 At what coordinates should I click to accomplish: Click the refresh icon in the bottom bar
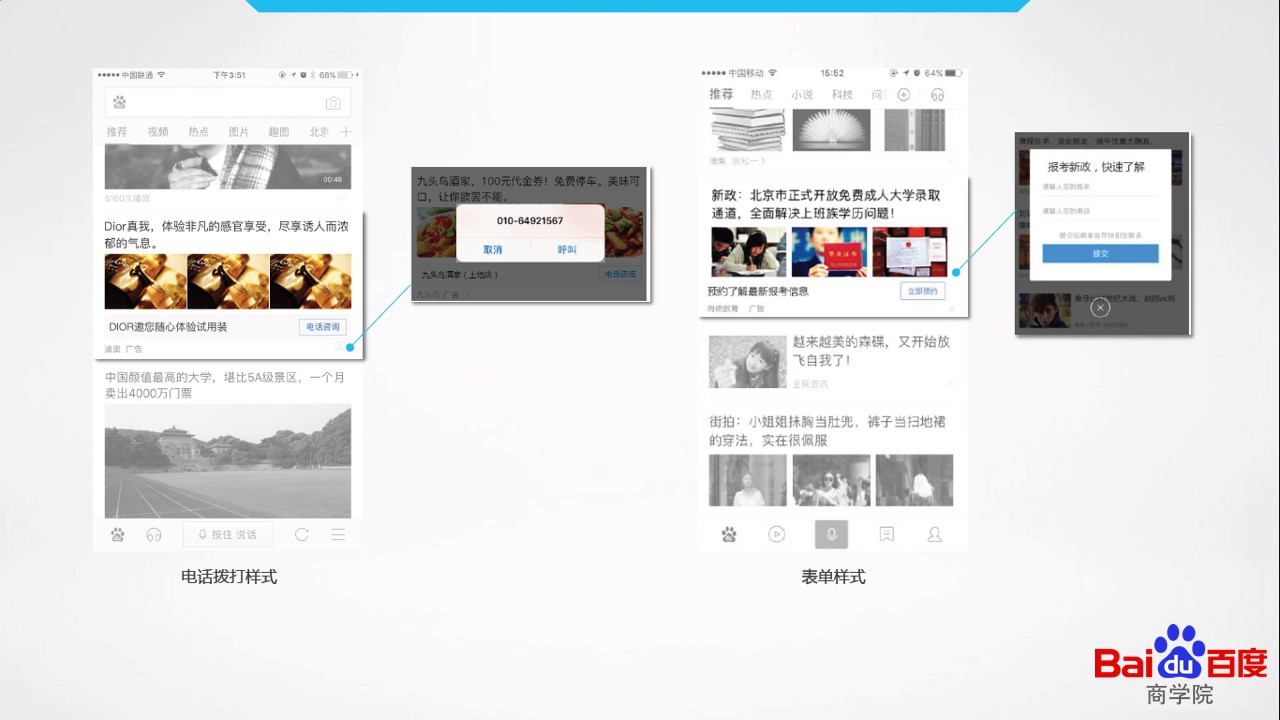point(302,535)
